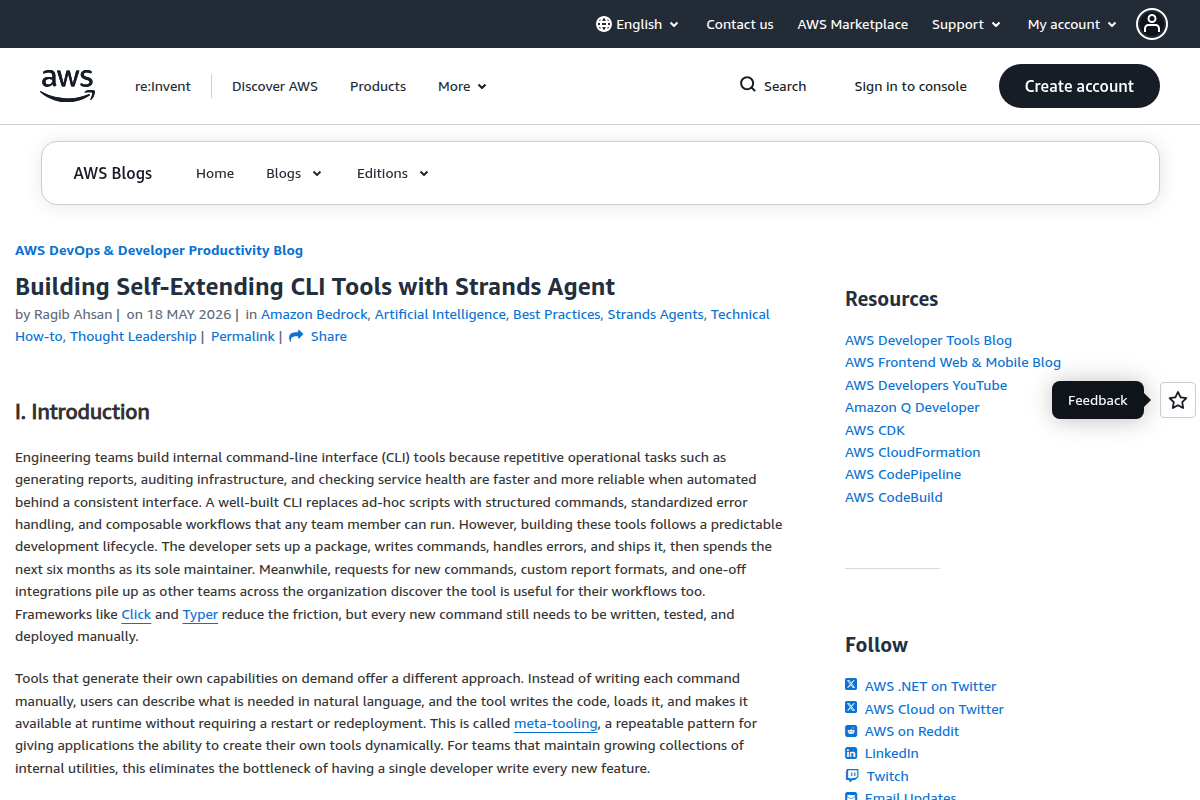Click the globe language icon

(604, 24)
